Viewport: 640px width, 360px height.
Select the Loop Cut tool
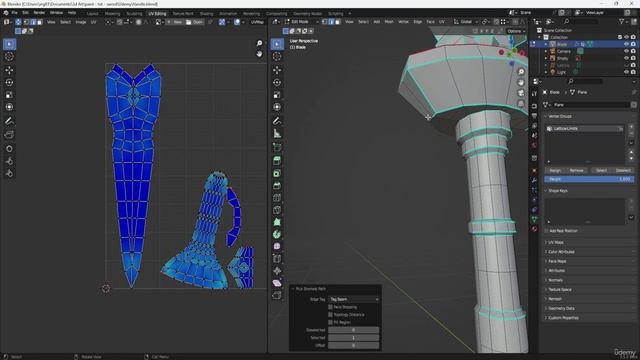[277, 198]
